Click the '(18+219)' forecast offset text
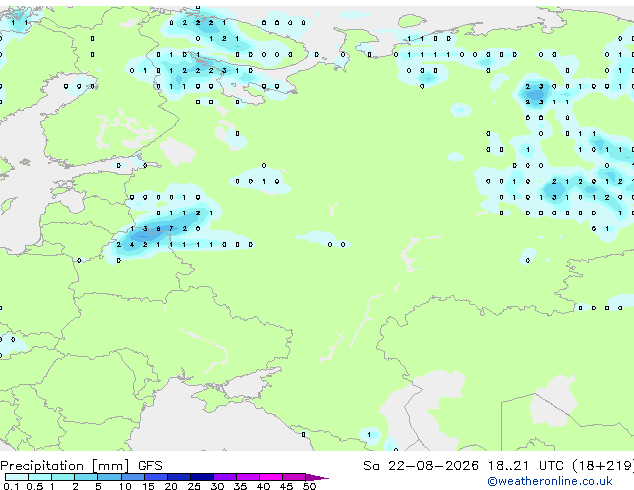This screenshot has width=634, height=490. tap(603, 466)
